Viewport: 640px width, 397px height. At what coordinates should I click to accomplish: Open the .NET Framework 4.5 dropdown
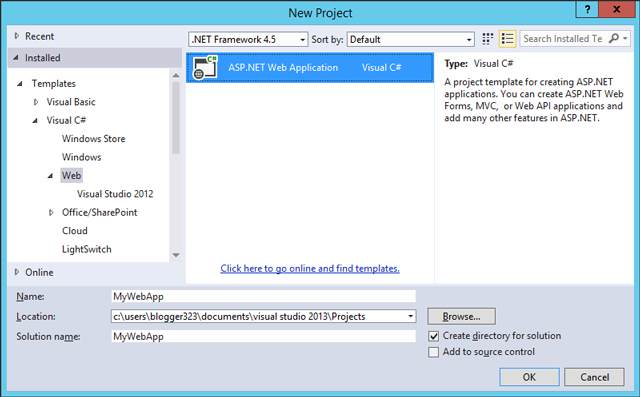[x=248, y=40]
